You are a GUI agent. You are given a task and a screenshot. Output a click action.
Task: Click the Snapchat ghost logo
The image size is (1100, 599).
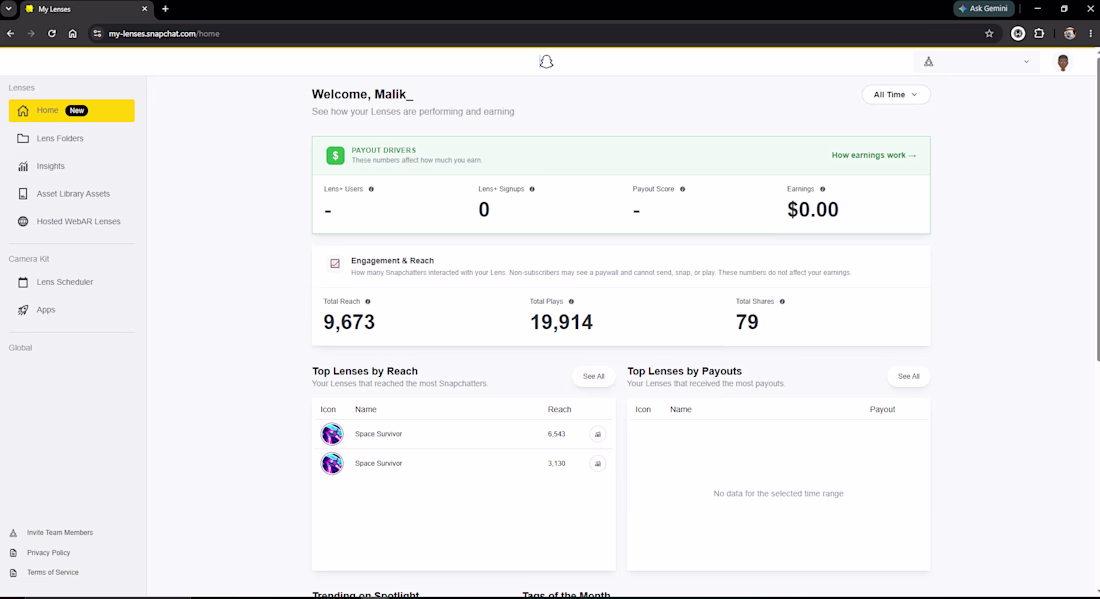click(x=546, y=62)
